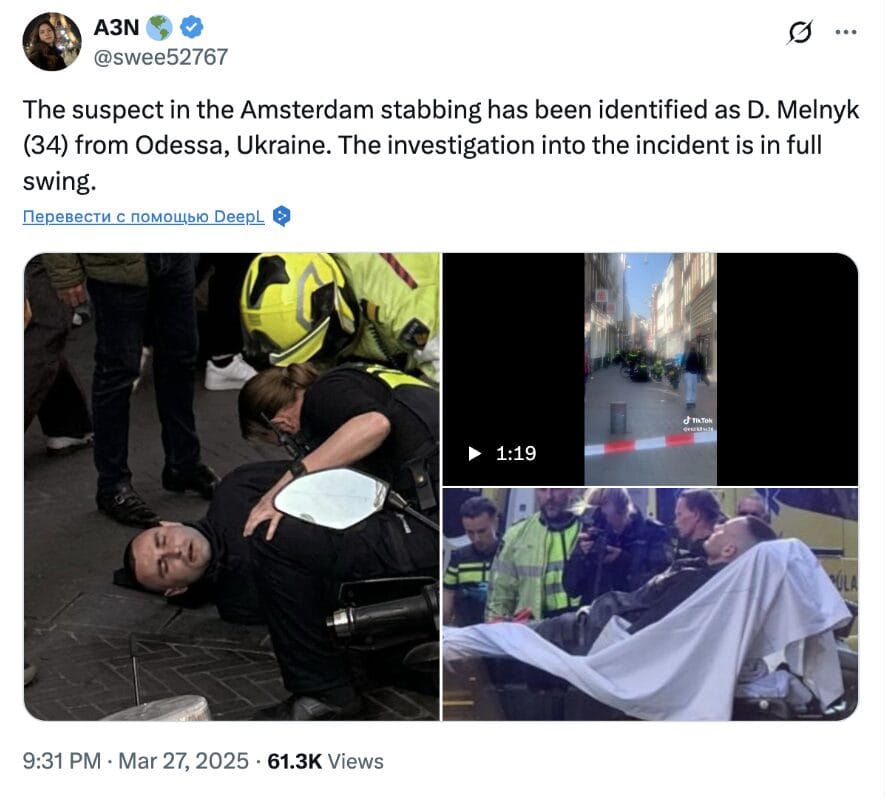Screen dimensions: 886x804
Task: Click the tweet text about Amsterdam stabbing
Action: click(441, 145)
